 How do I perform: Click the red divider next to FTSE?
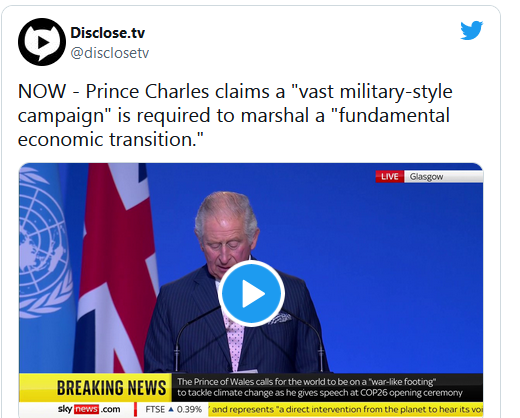coord(135,409)
